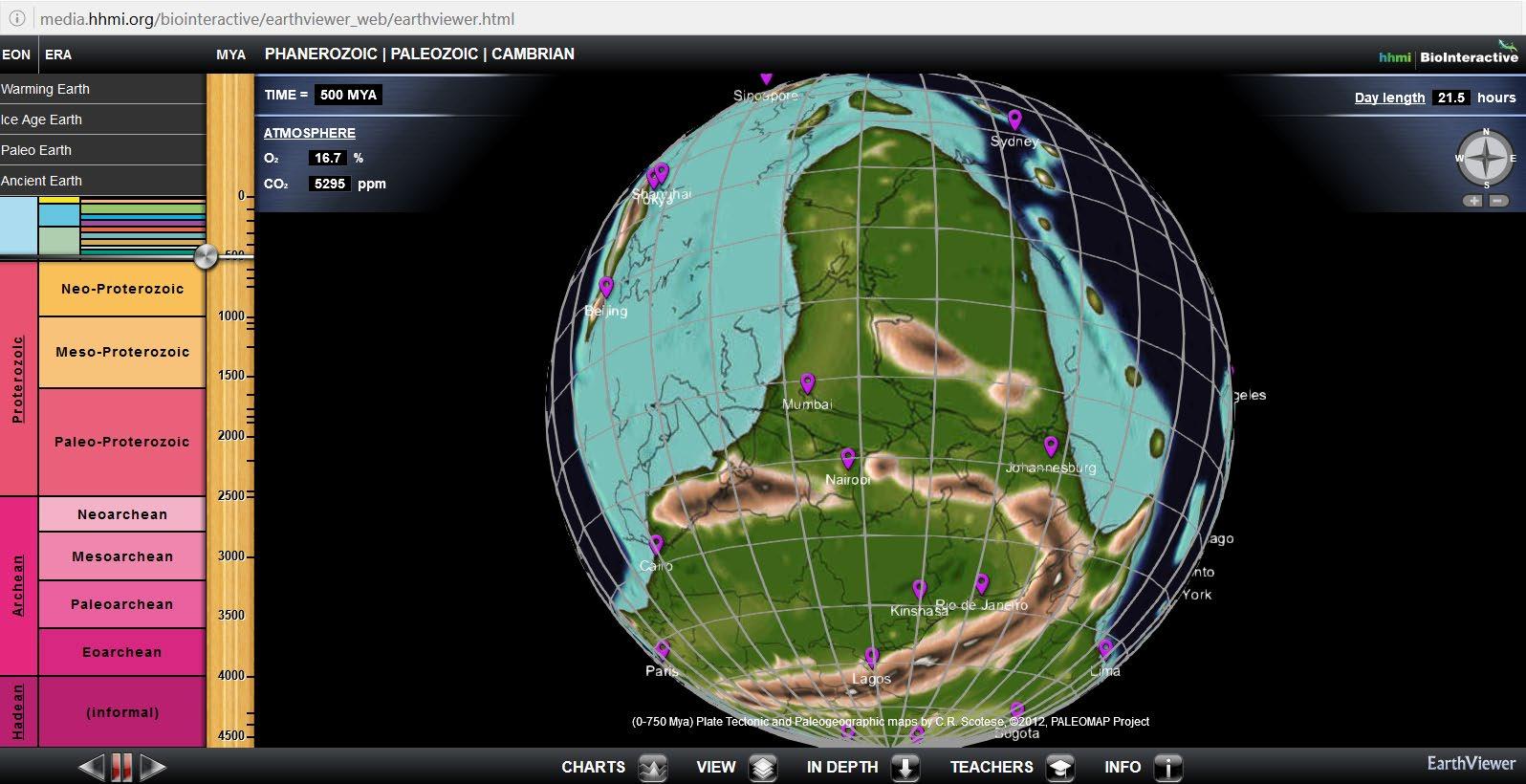Pause the timeline animation
Image resolution: width=1526 pixels, height=784 pixels.
click(121, 767)
